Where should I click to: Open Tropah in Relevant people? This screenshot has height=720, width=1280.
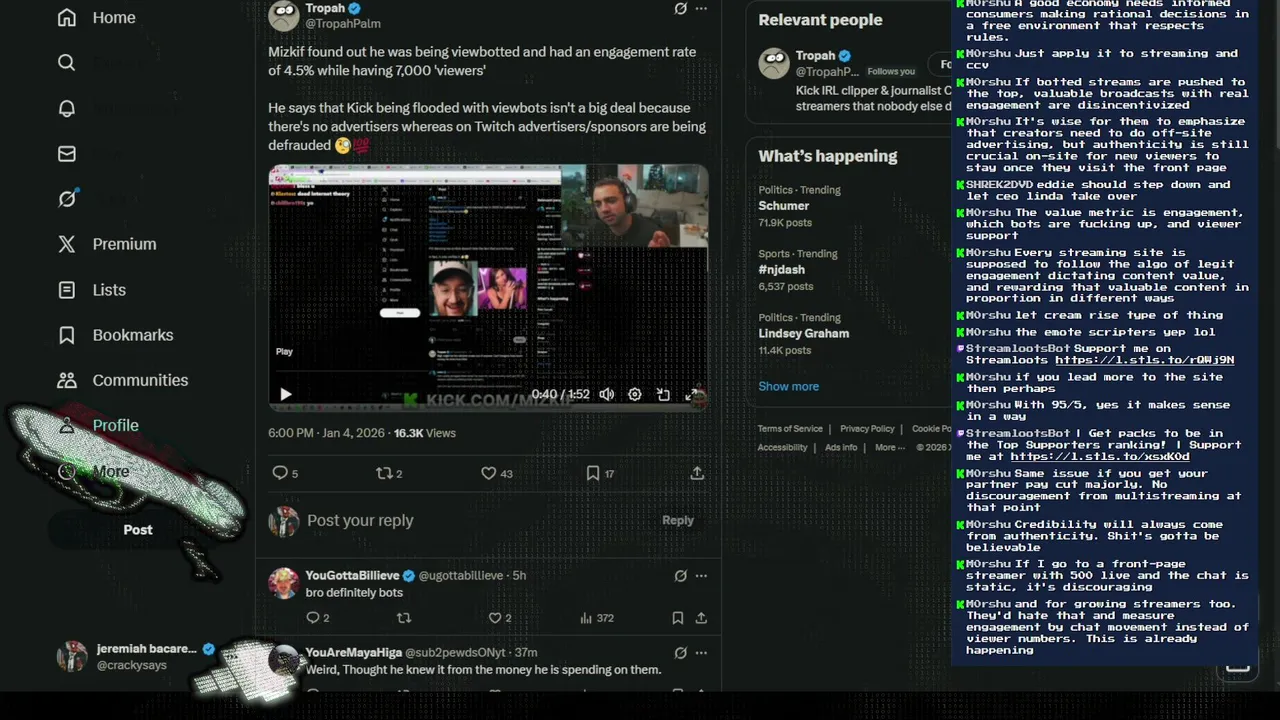point(815,56)
